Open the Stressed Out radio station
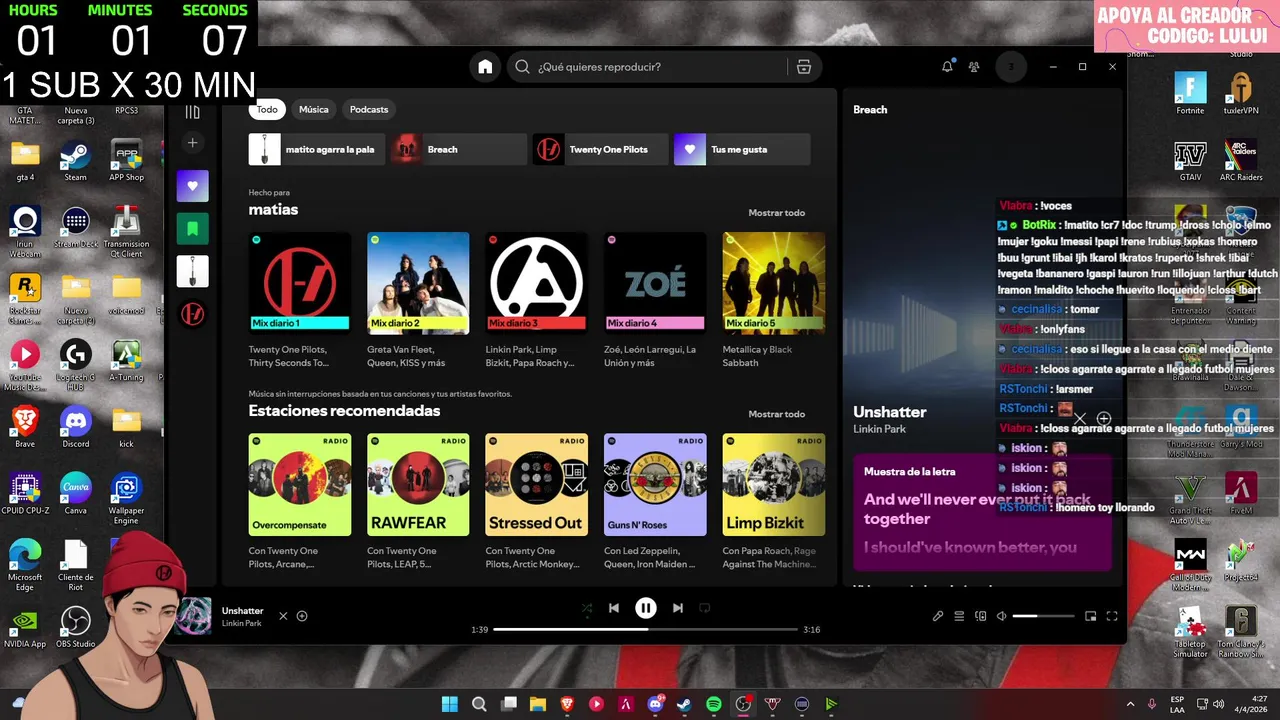Image resolution: width=1280 pixels, height=720 pixels. pyautogui.click(x=536, y=501)
